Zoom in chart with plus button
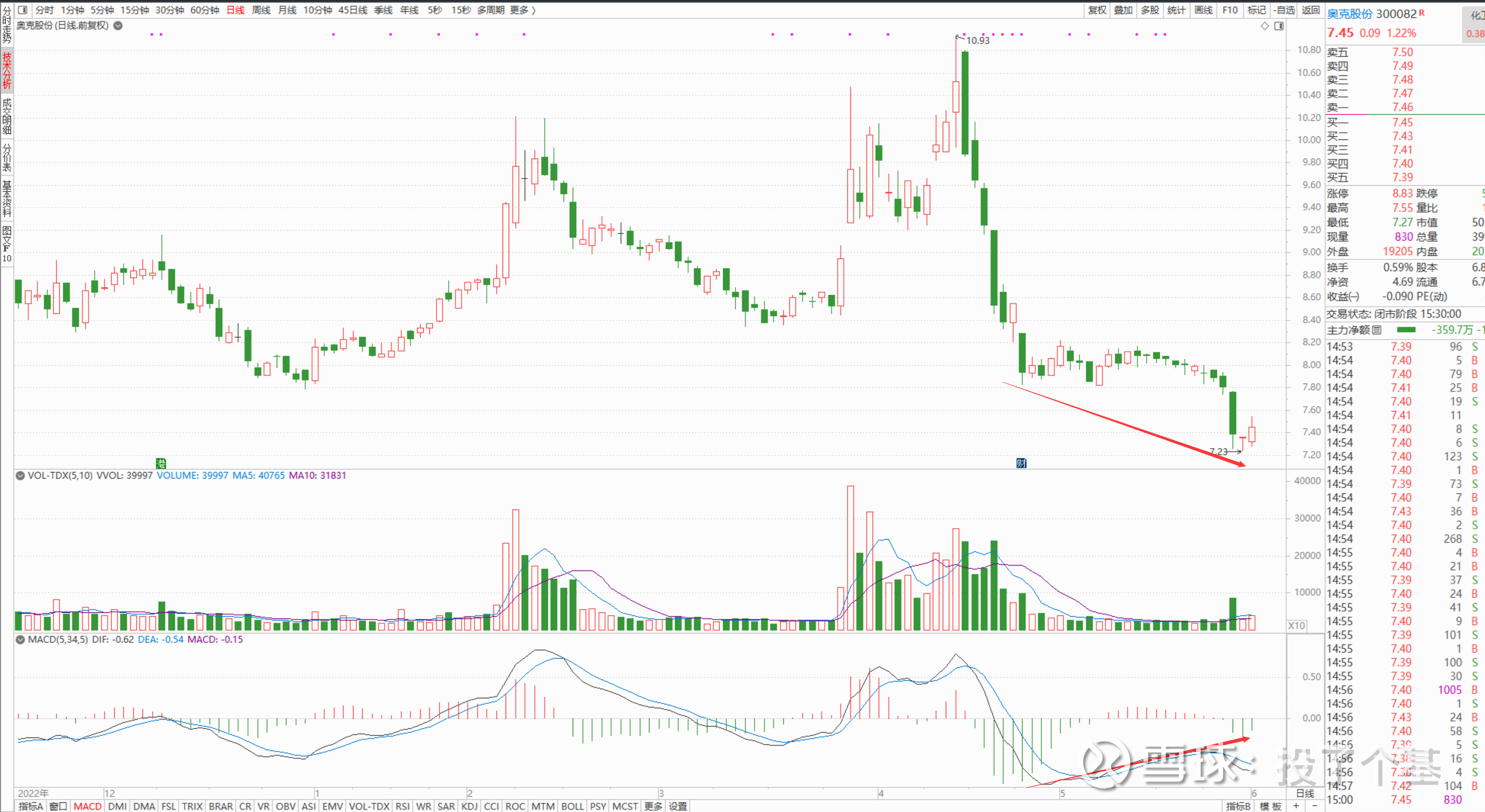Viewport: 1485px width, 812px height. [x=1296, y=806]
